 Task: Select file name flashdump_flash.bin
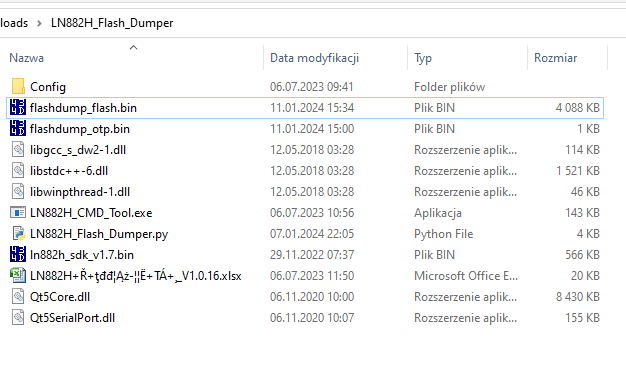[83, 108]
